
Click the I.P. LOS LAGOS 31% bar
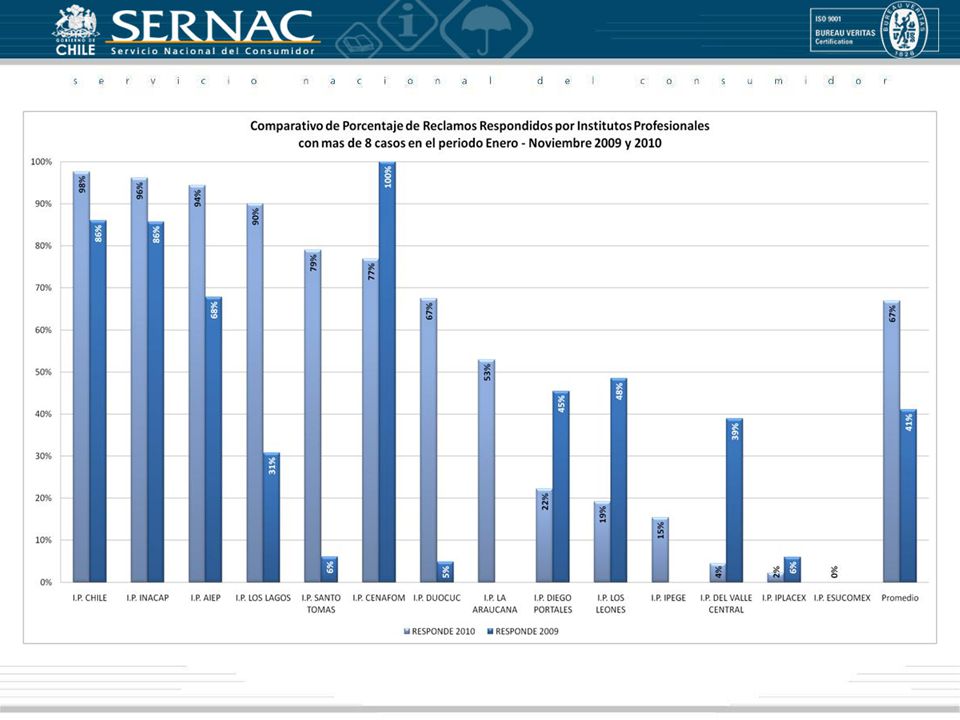pos(272,517)
